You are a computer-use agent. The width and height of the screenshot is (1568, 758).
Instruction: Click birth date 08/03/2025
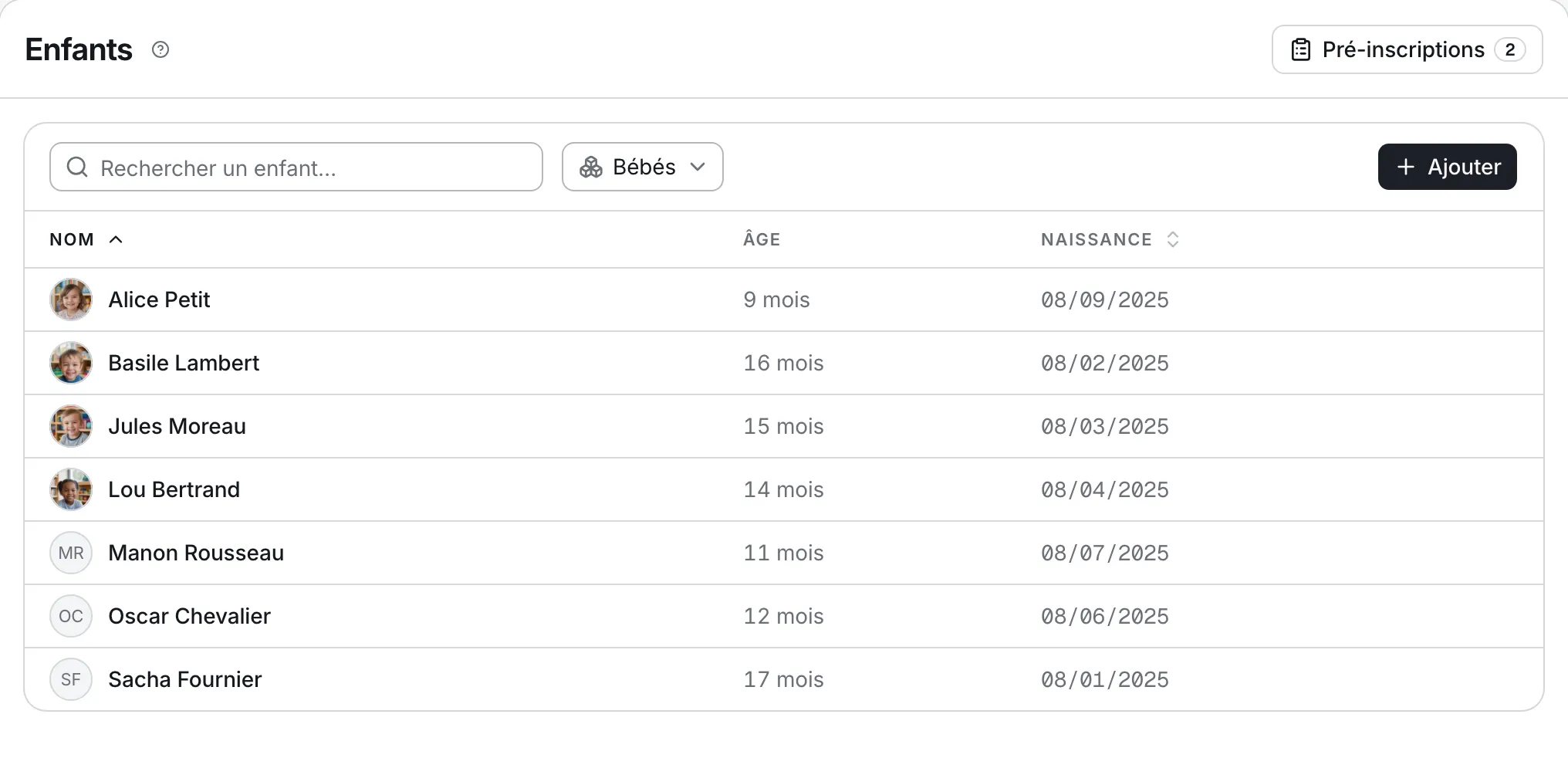[1105, 426]
